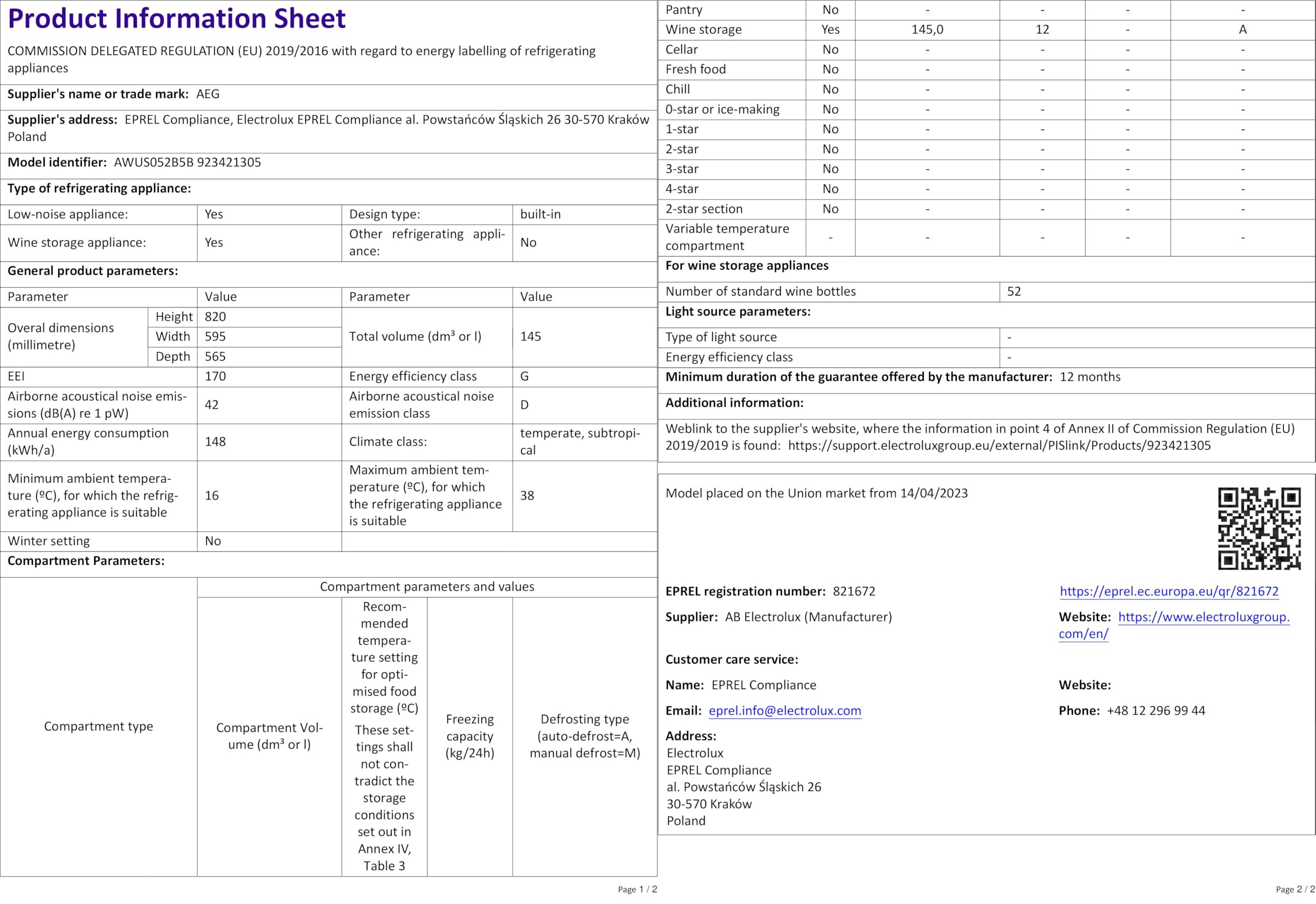Click the Number of standard wine bottles value 52
Screen dimensions: 1316x904
pyautogui.click(x=1014, y=292)
